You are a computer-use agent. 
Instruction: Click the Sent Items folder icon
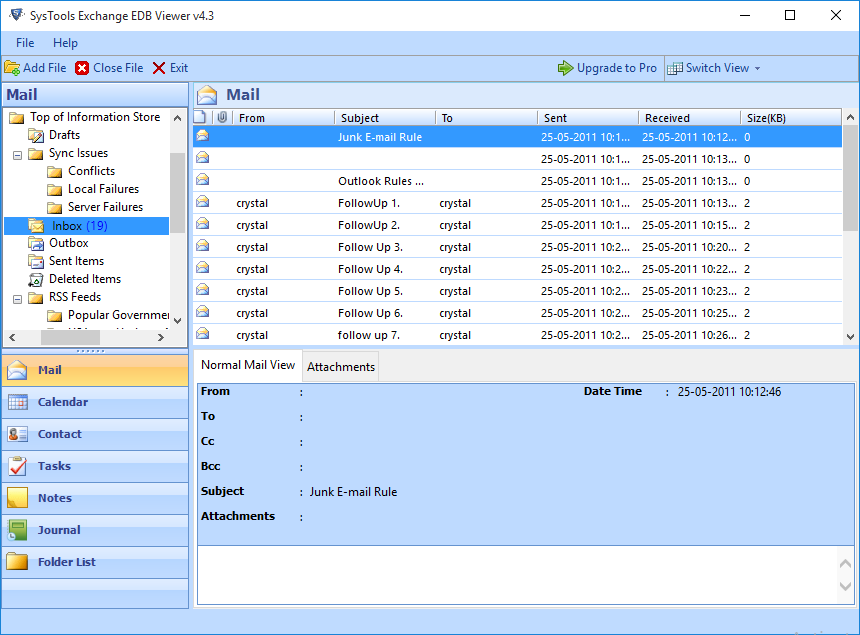[36, 261]
